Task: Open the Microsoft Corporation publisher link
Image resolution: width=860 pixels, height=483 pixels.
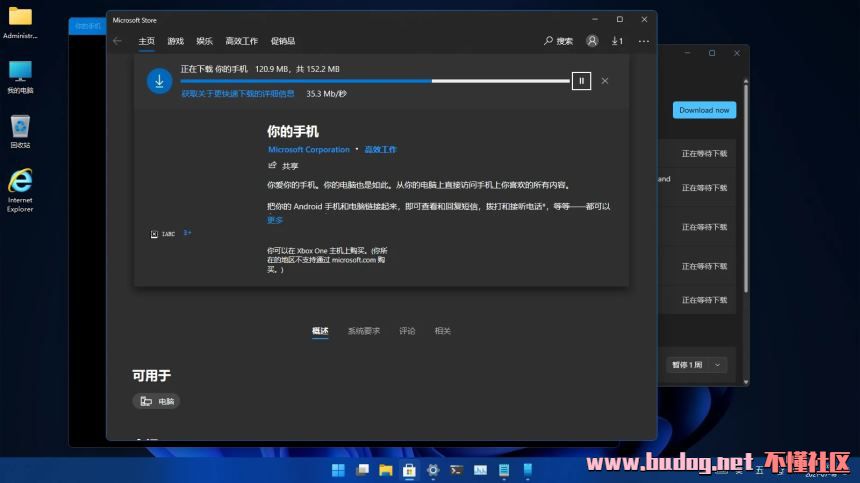Action: 309,149
